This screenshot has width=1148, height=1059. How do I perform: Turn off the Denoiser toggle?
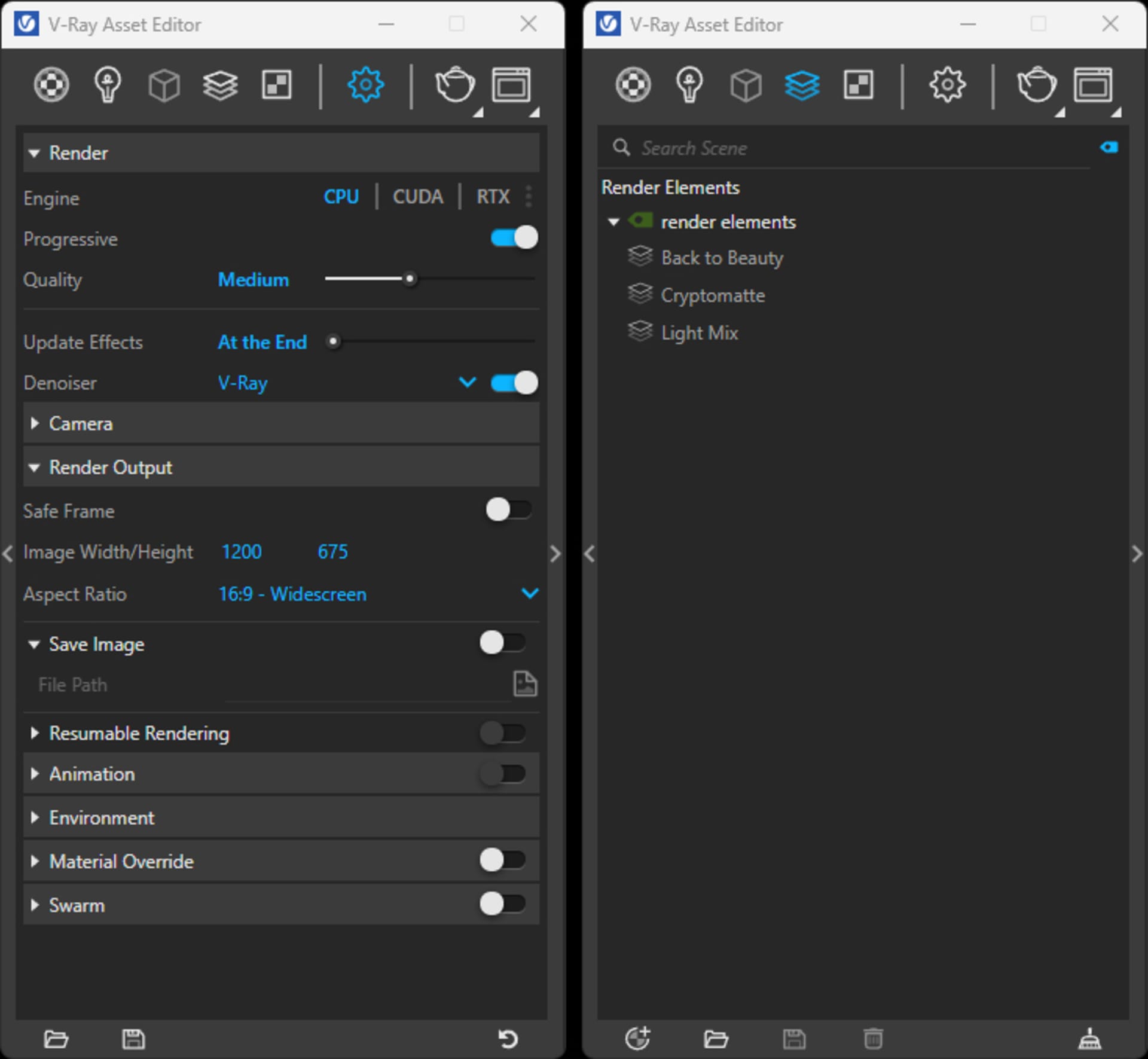(514, 383)
